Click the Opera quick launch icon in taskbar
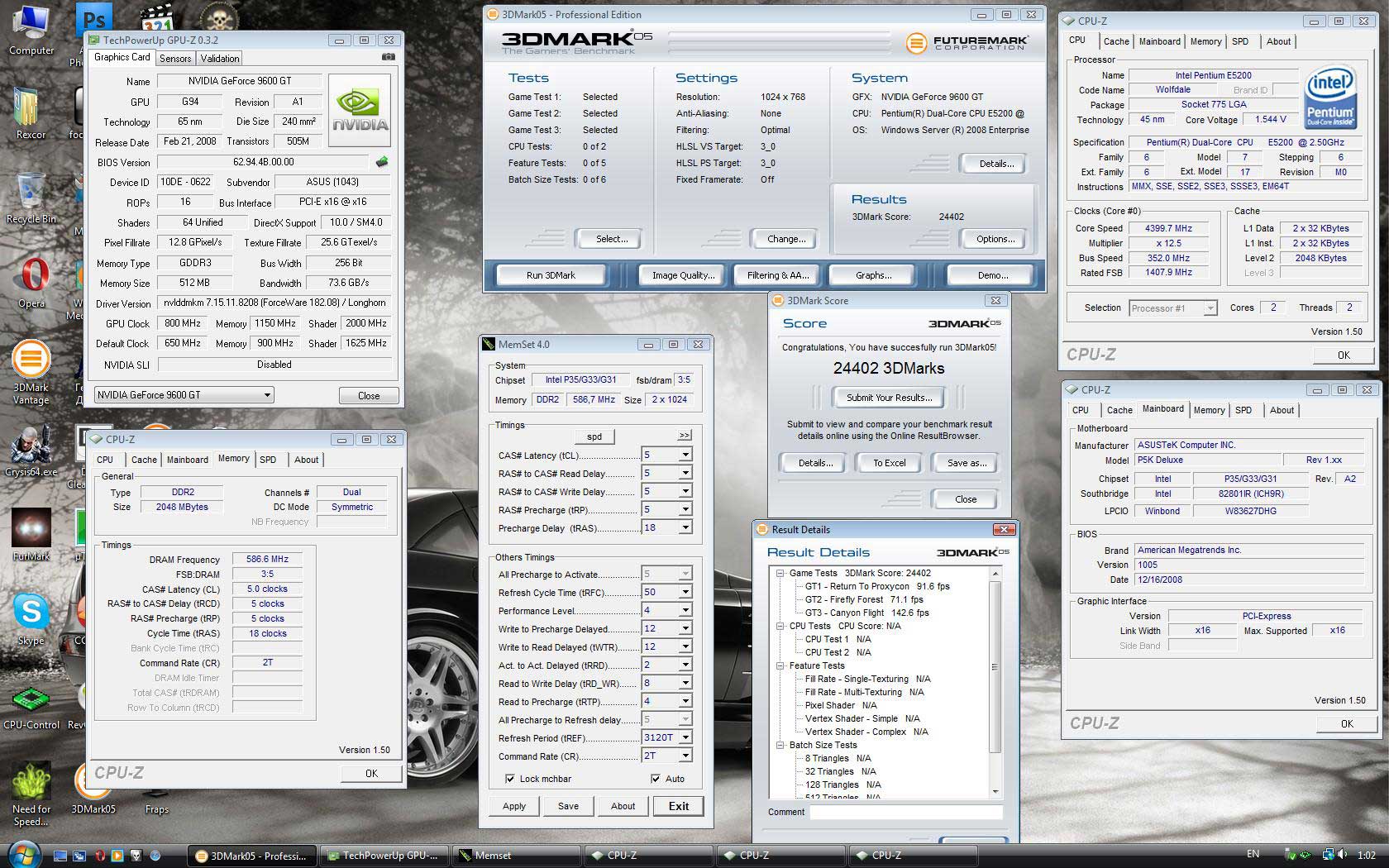 [99, 856]
